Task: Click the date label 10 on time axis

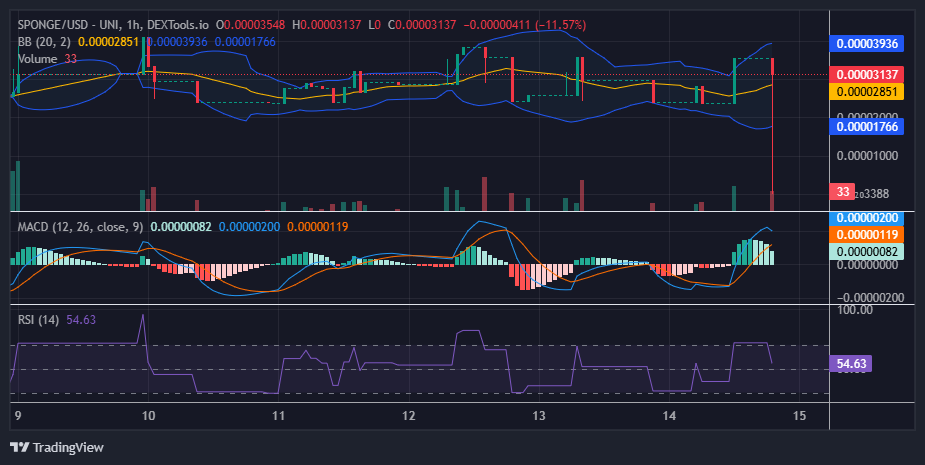Action: 148,415
